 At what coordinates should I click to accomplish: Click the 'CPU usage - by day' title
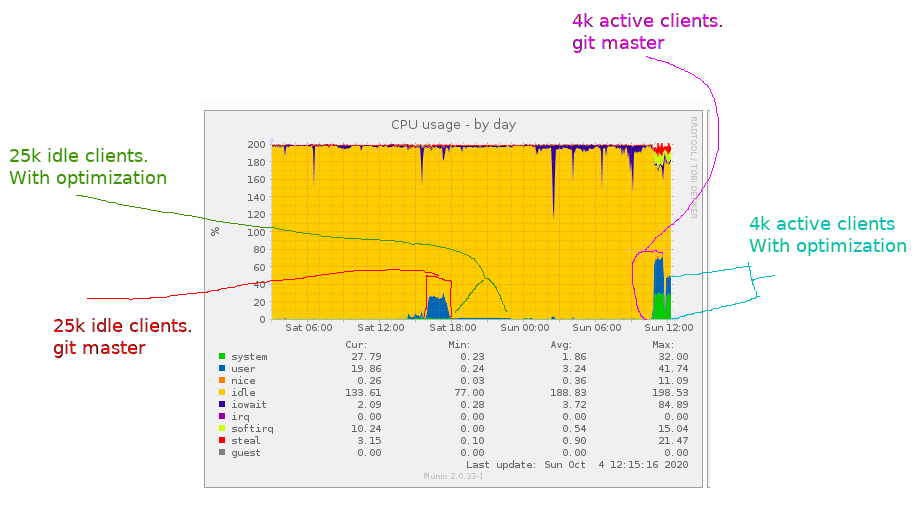point(453,125)
